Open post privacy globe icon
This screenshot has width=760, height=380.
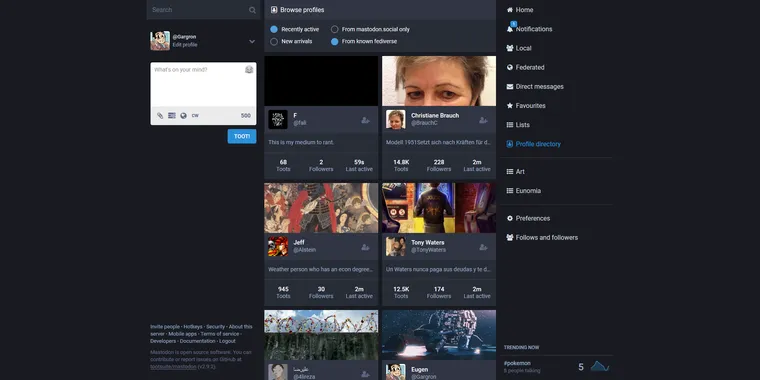coord(183,115)
